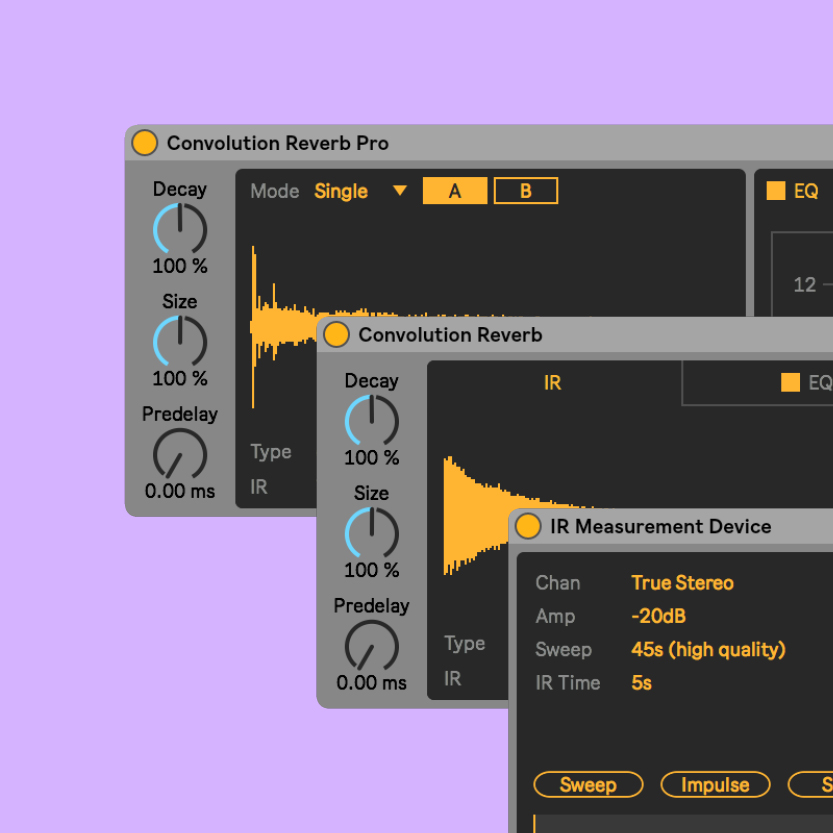Image resolution: width=833 pixels, height=833 pixels.
Task: Adjust the Size knob on Convolution Reverb
Action: point(371,532)
